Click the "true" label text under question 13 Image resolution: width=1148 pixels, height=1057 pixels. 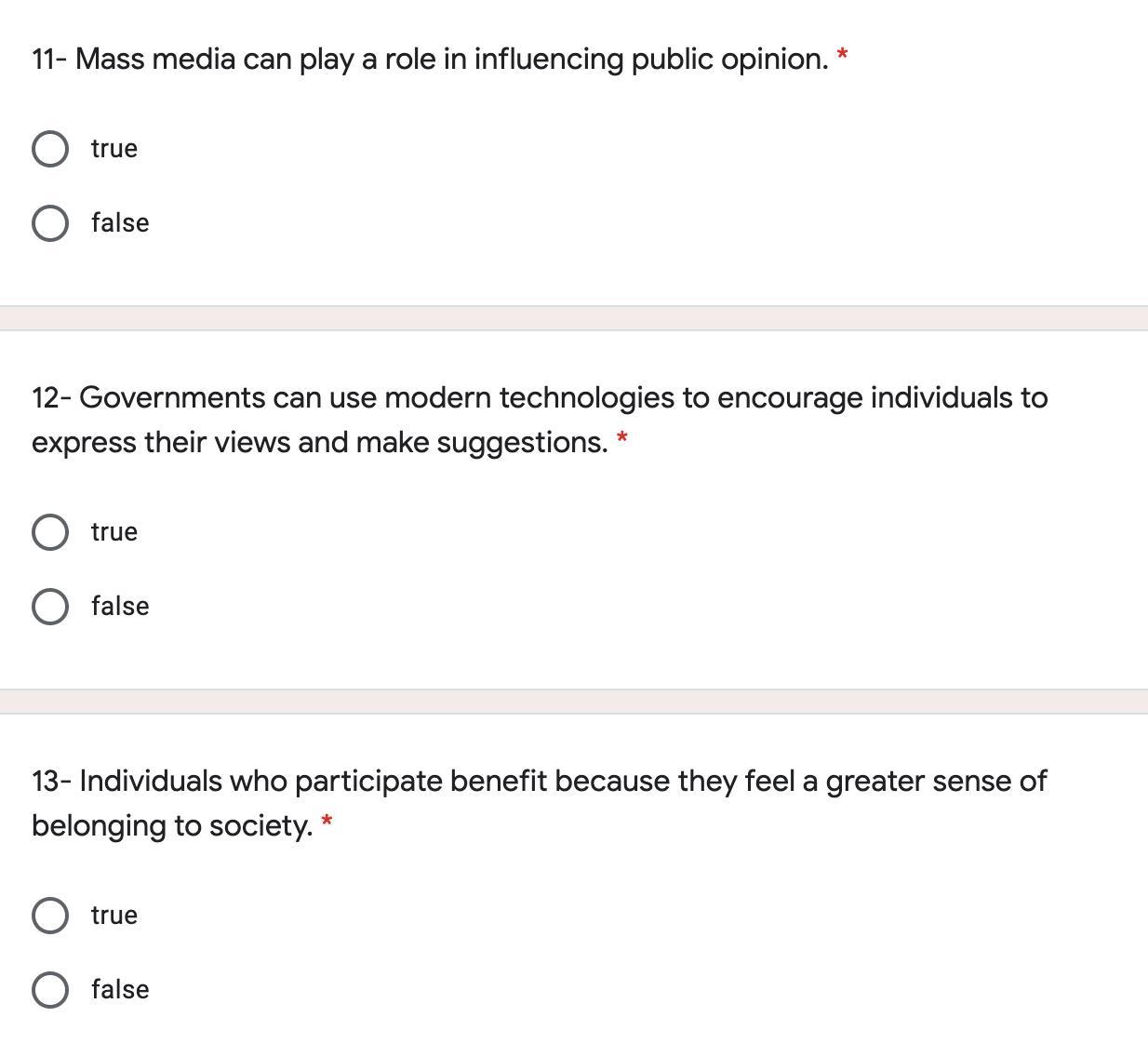click(x=114, y=916)
